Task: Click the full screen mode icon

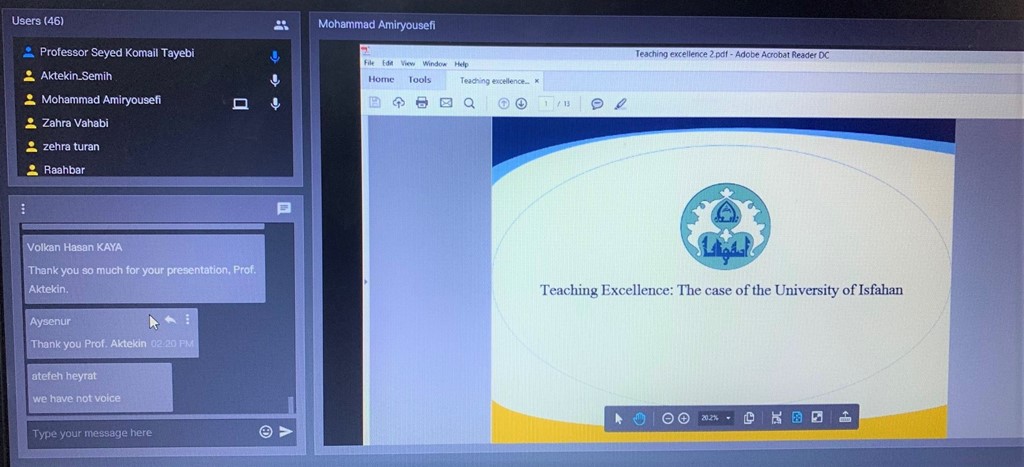Action: [x=817, y=417]
